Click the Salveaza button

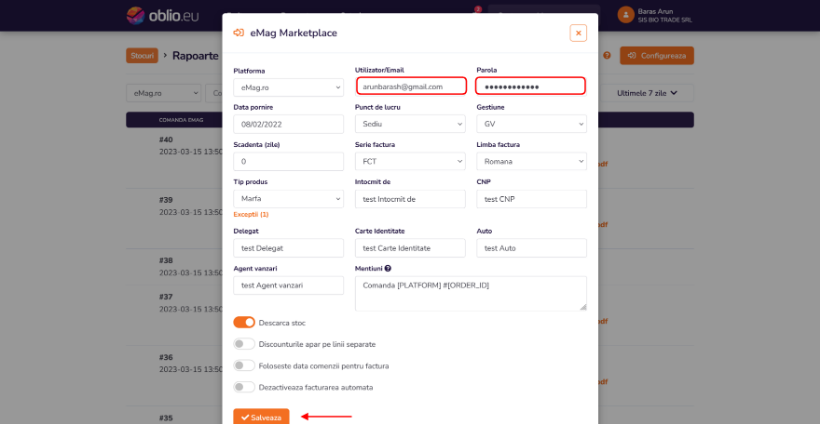point(261,417)
